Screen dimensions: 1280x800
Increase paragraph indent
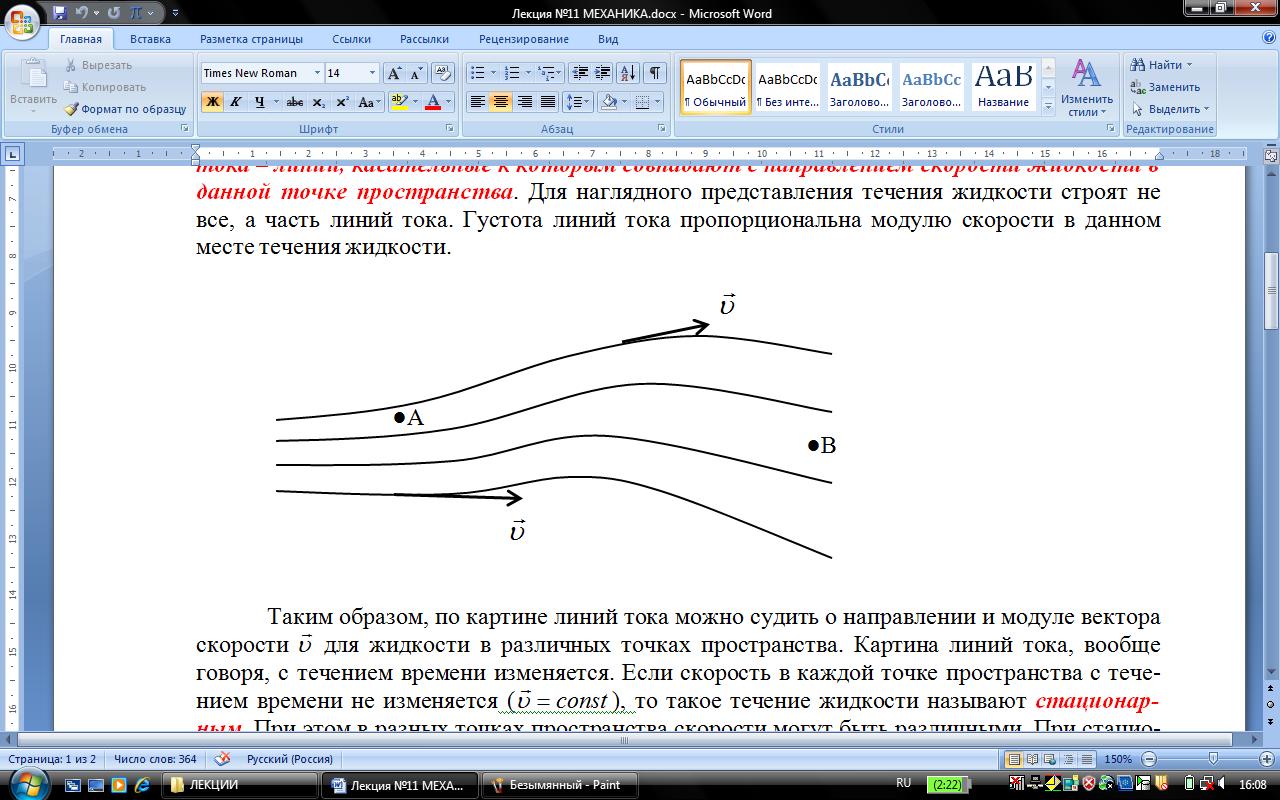[602, 73]
